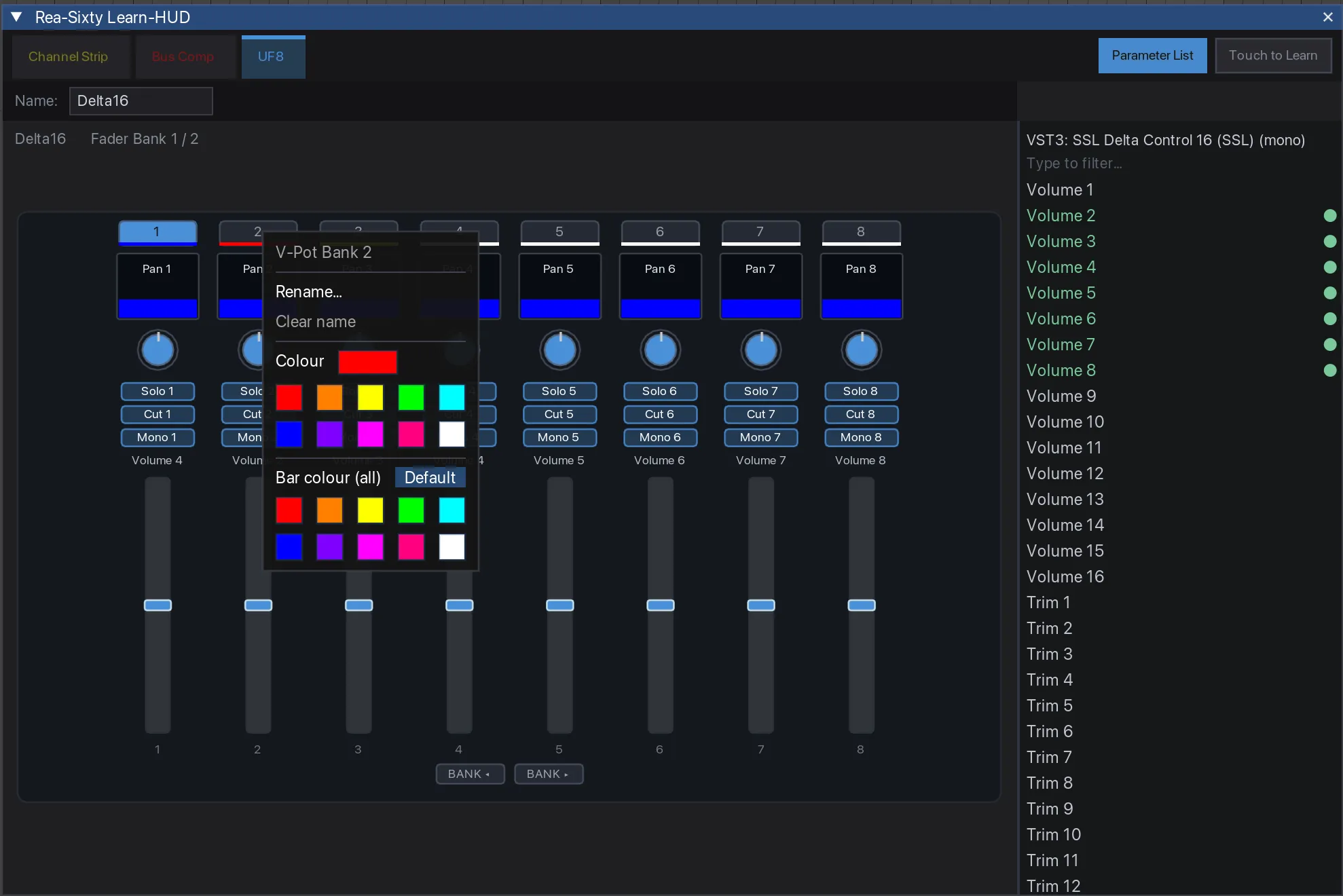
Task: Pick the white swatch under Colour
Action: [452, 434]
